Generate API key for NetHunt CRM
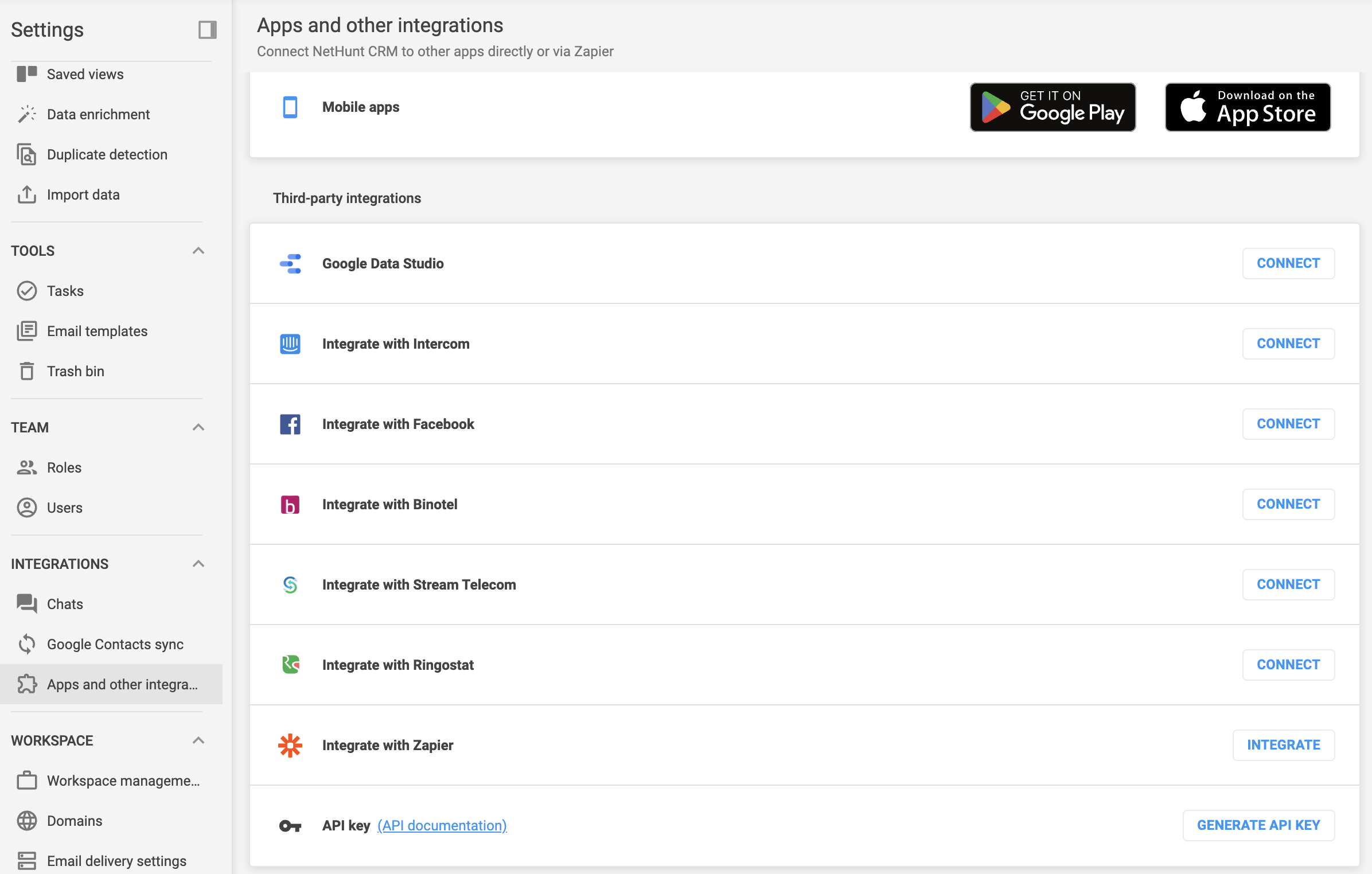 click(x=1259, y=825)
